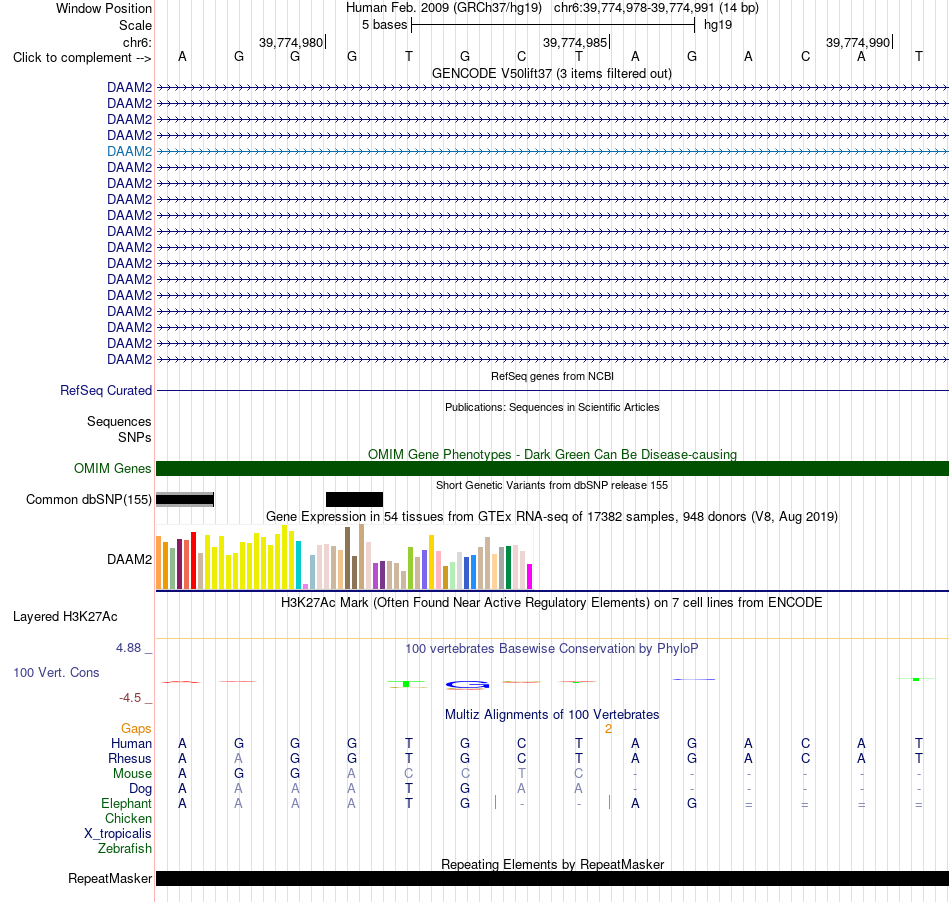
Task: Click the 'RefSeq genes from NCBI' title
Action: pos(552,376)
